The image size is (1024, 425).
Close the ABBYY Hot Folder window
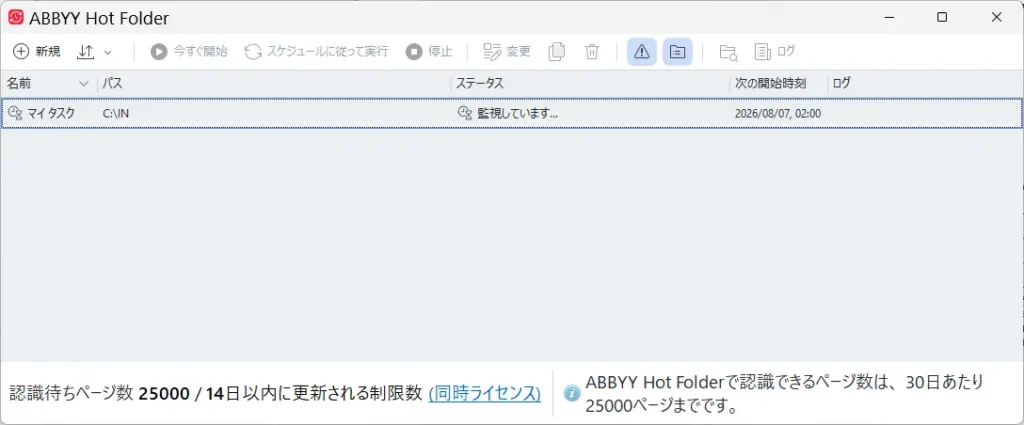pos(997,18)
